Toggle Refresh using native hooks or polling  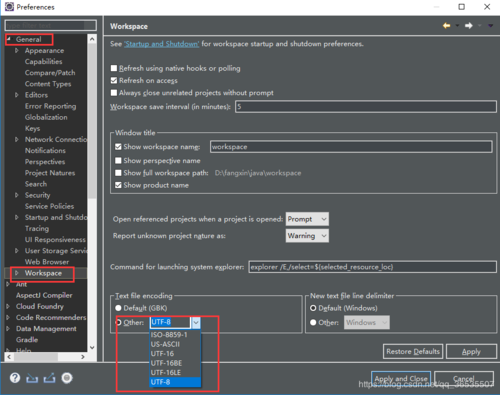click(x=114, y=68)
